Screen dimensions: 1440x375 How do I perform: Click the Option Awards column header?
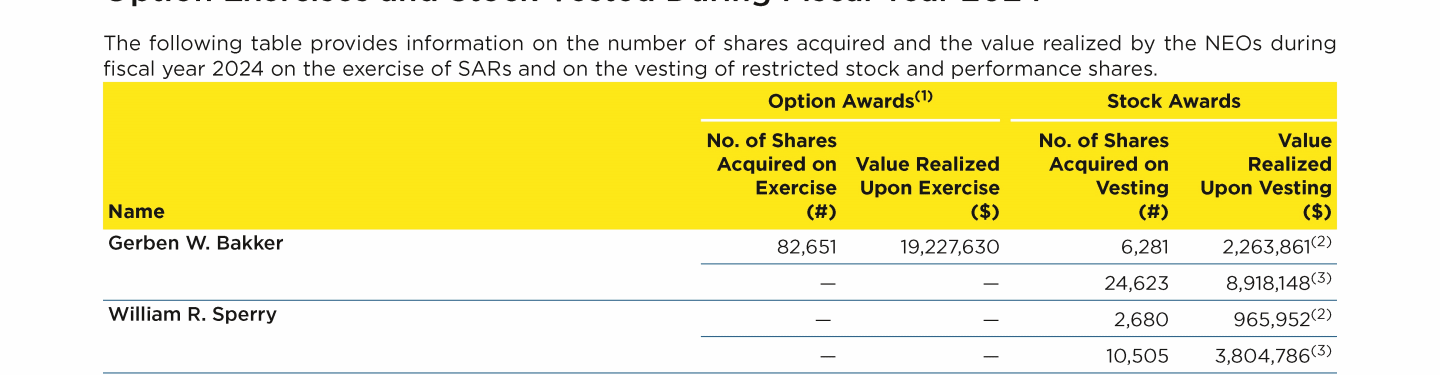coord(850,101)
